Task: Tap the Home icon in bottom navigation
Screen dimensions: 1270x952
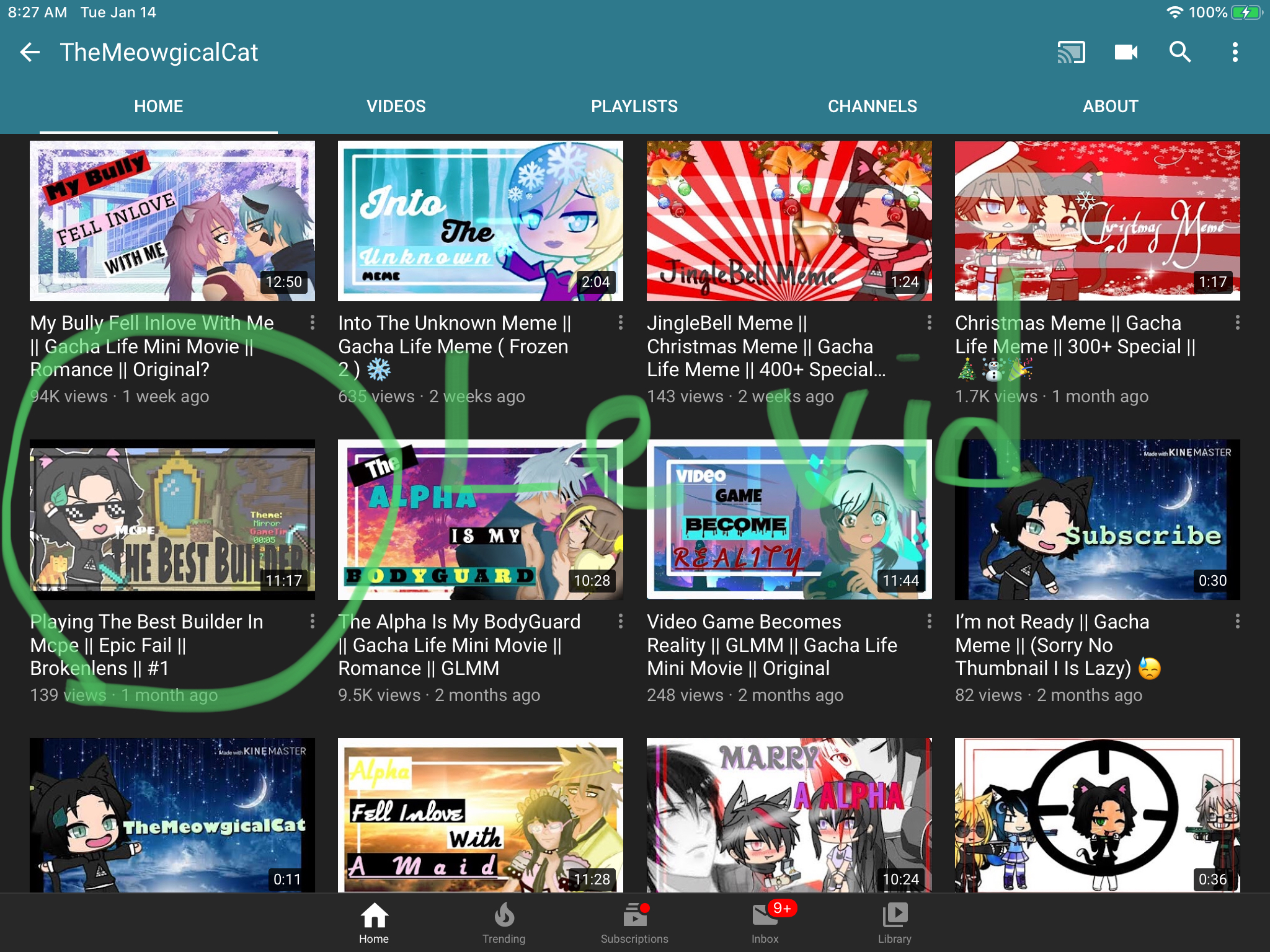Action: (x=374, y=923)
